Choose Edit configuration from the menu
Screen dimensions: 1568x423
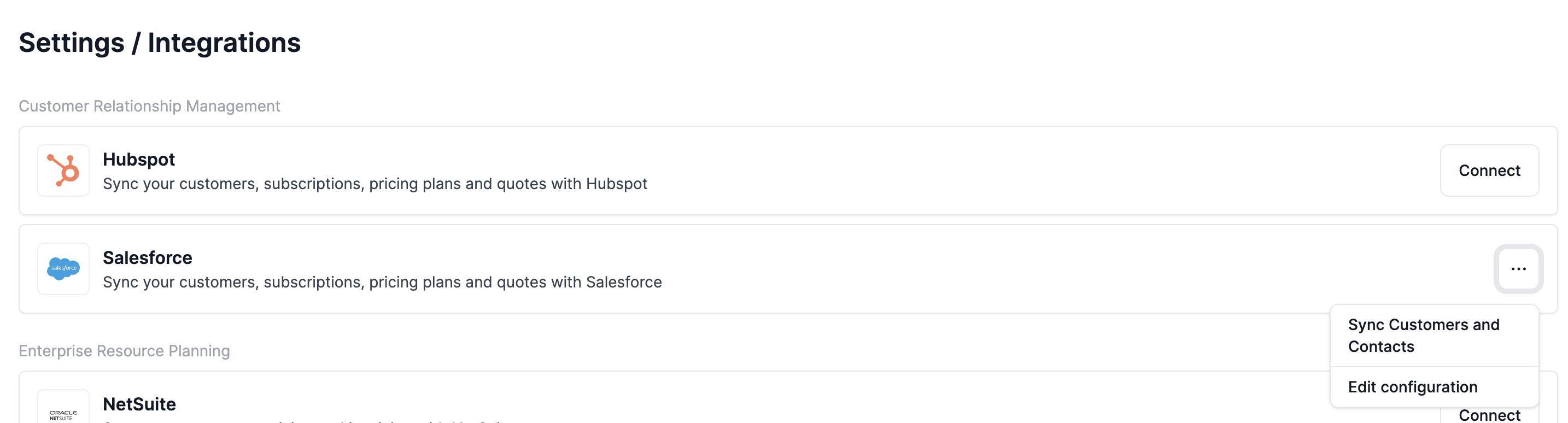click(1412, 387)
